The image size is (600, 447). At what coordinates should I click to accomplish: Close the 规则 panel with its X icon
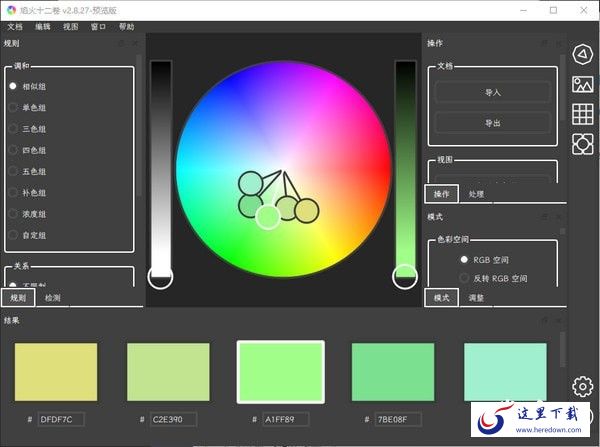136,44
